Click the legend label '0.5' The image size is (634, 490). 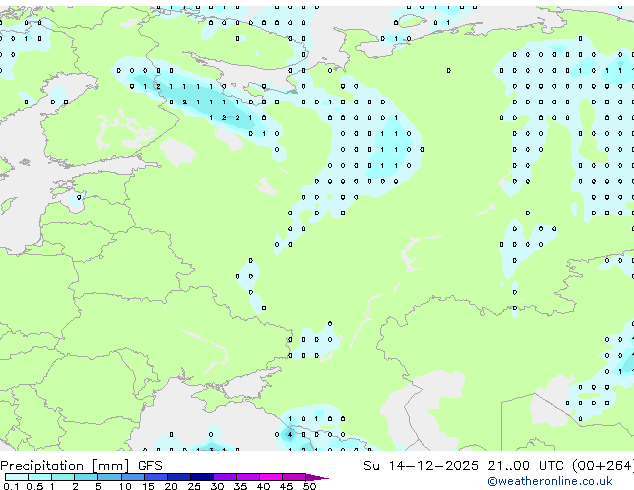34,486
